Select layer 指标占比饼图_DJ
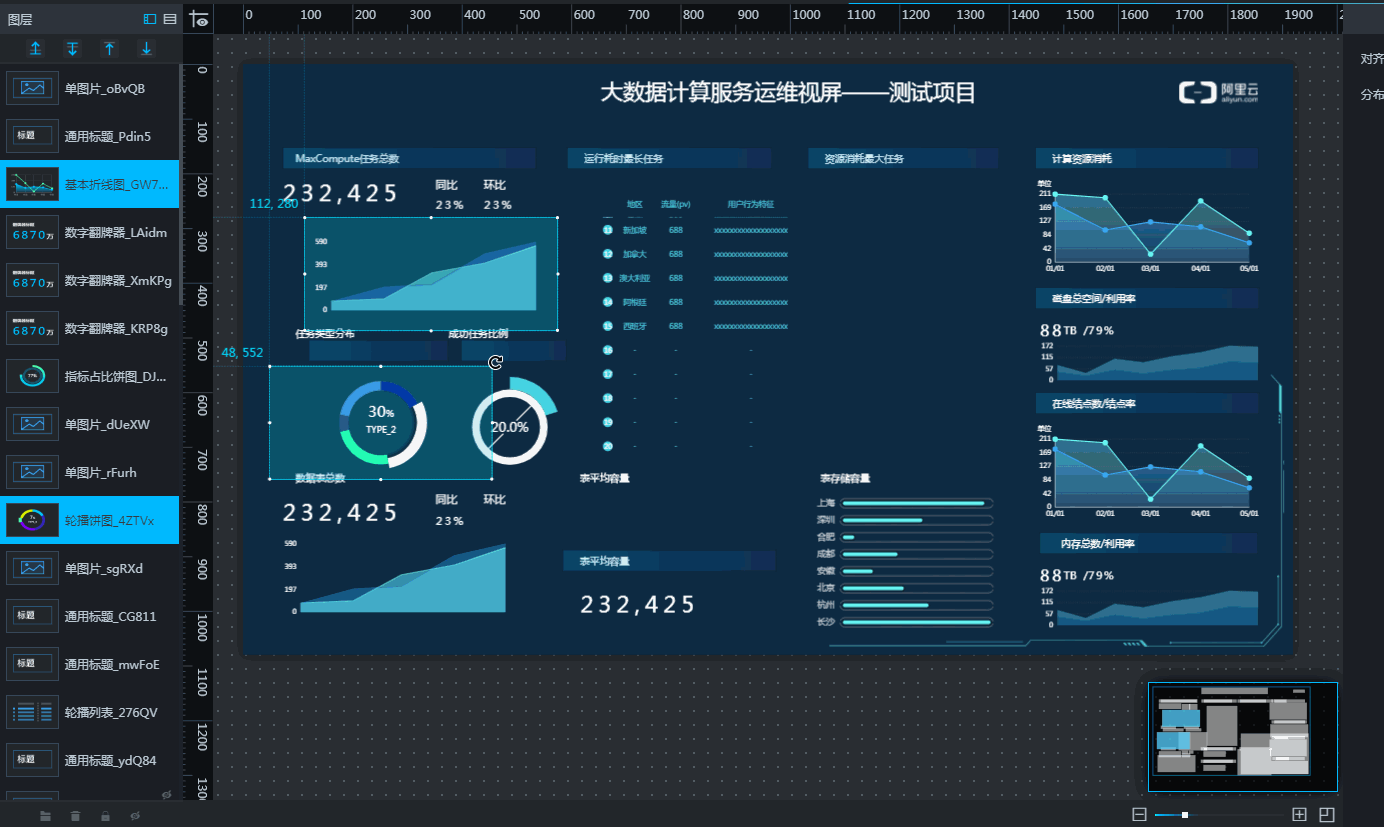The image size is (1384, 827). click(90, 376)
